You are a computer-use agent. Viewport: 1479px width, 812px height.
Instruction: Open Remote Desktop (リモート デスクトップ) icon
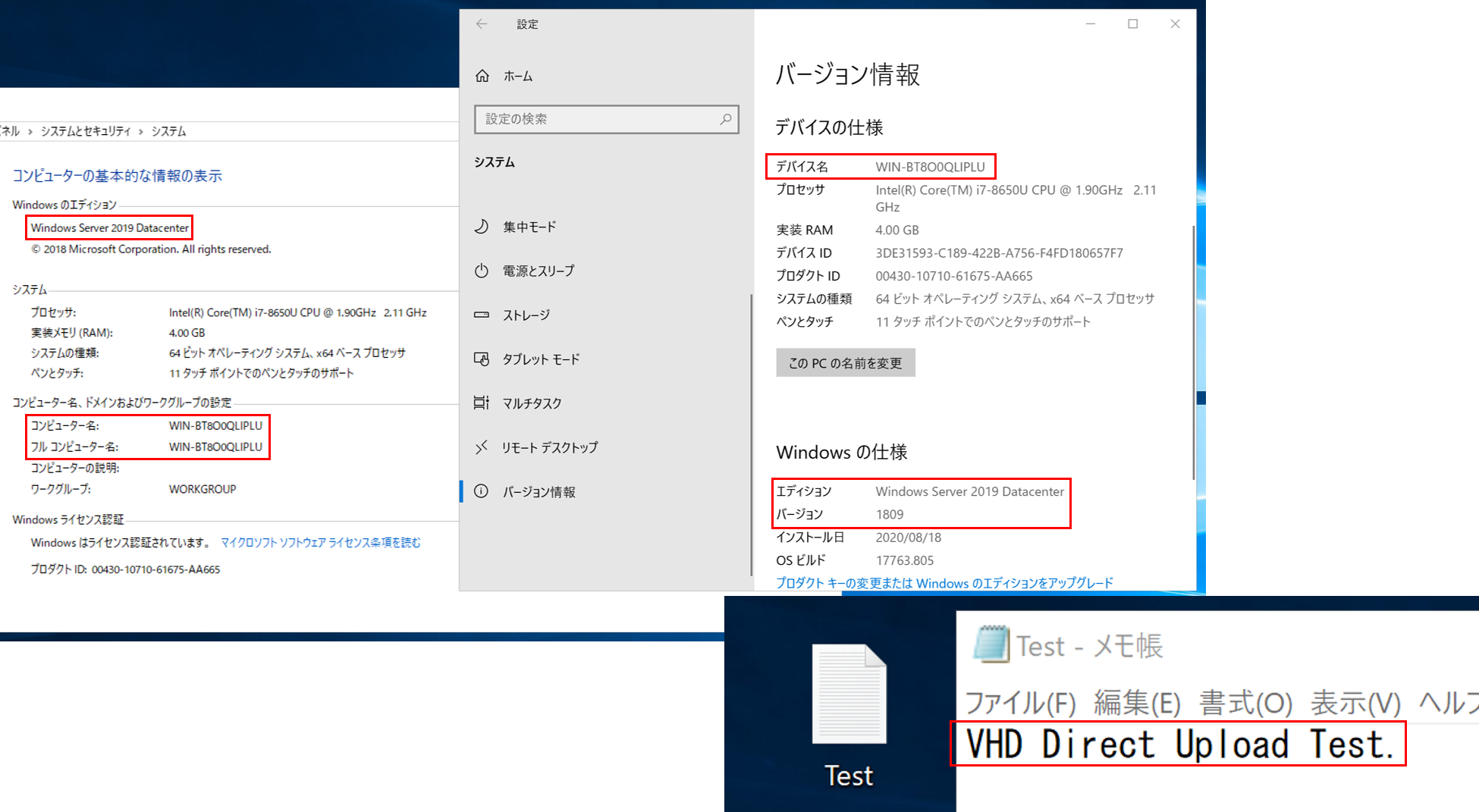pyautogui.click(x=482, y=447)
